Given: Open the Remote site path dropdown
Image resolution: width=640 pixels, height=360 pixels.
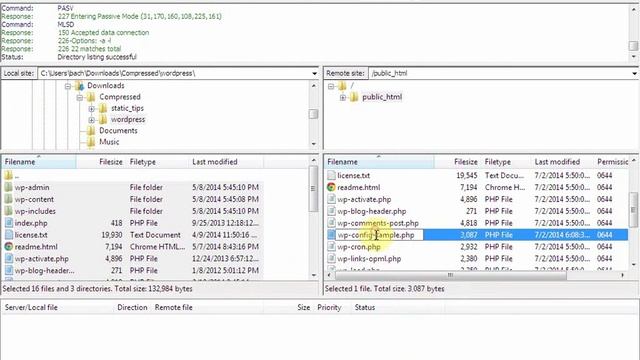Looking at the screenshot, I should tap(634, 73).
